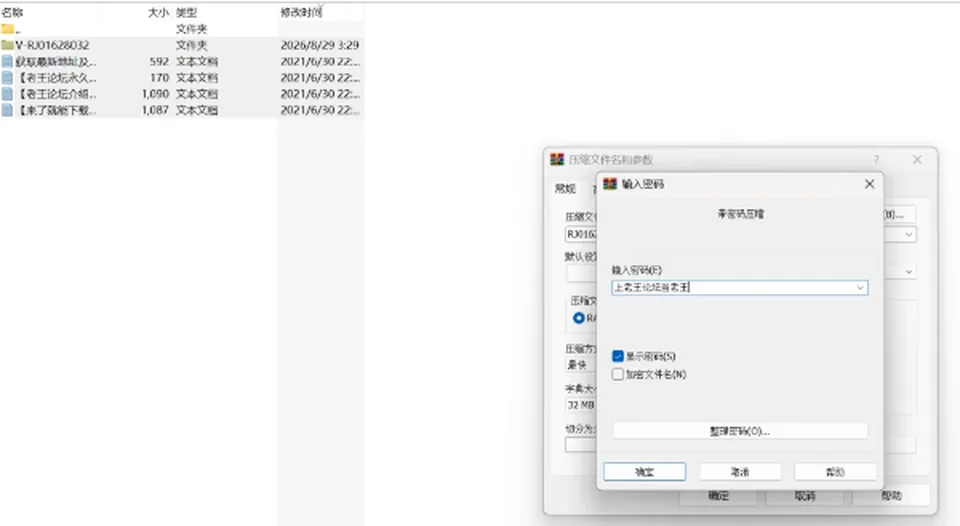The width and height of the screenshot is (960, 526).
Task: Enable the 加密文件名(N) checkbox
Action: [x=618, y=374]
